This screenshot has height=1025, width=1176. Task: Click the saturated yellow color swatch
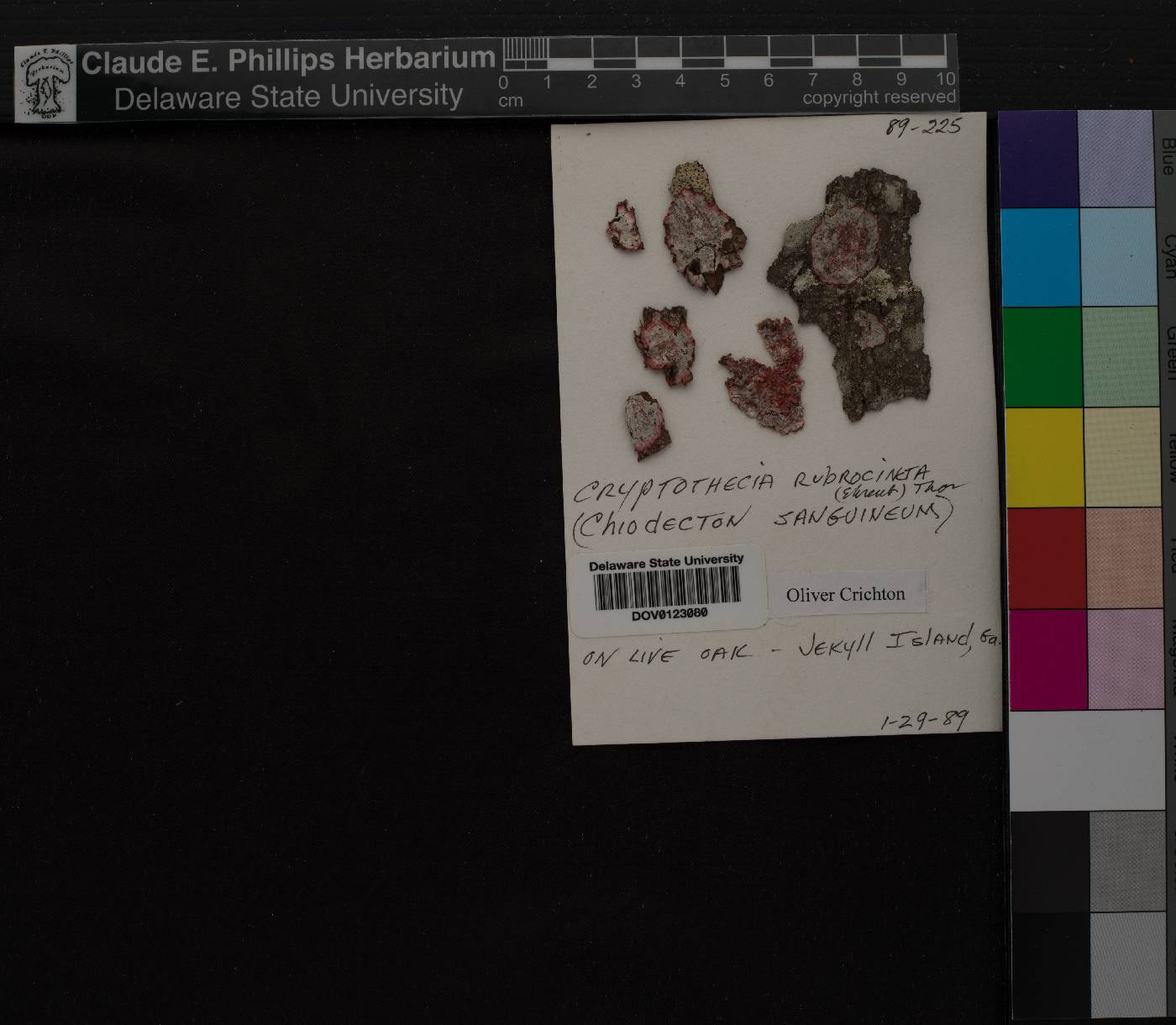pos(1044,458)
